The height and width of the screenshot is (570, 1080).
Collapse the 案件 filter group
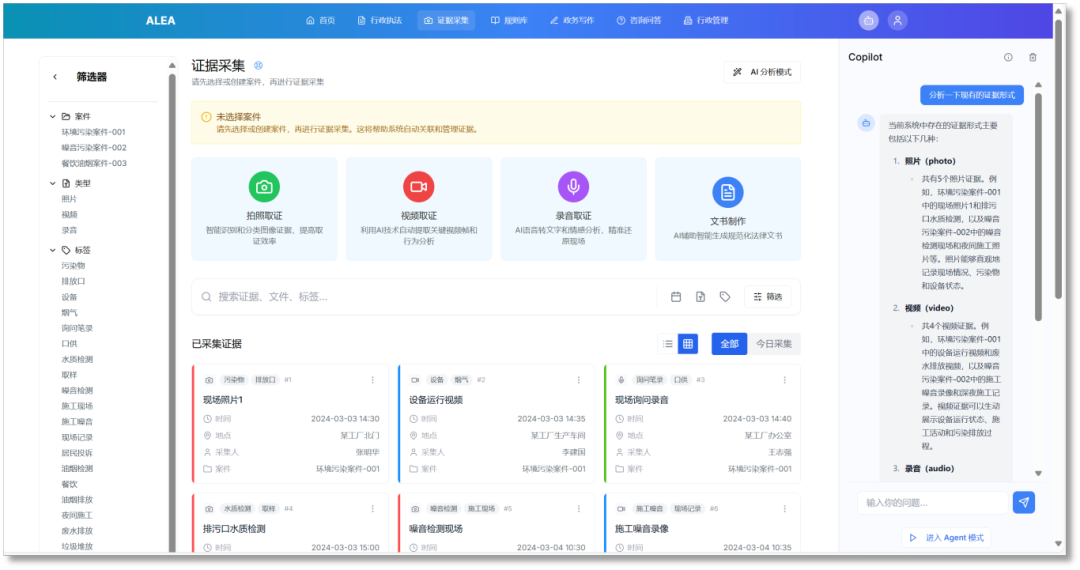pos(53,116)
